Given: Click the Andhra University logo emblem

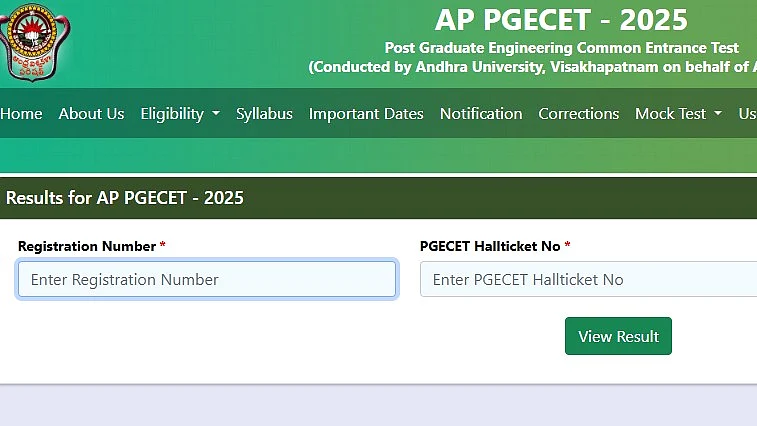Looking at the screenshot, I should (34, 42).
